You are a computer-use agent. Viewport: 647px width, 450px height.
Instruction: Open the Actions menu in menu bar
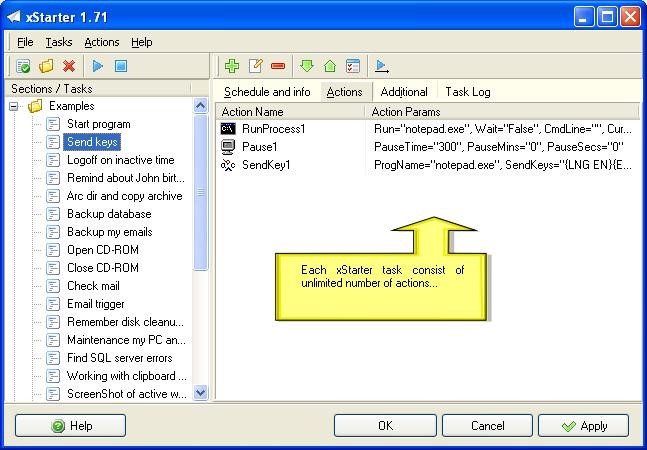(x=102, y=42)
